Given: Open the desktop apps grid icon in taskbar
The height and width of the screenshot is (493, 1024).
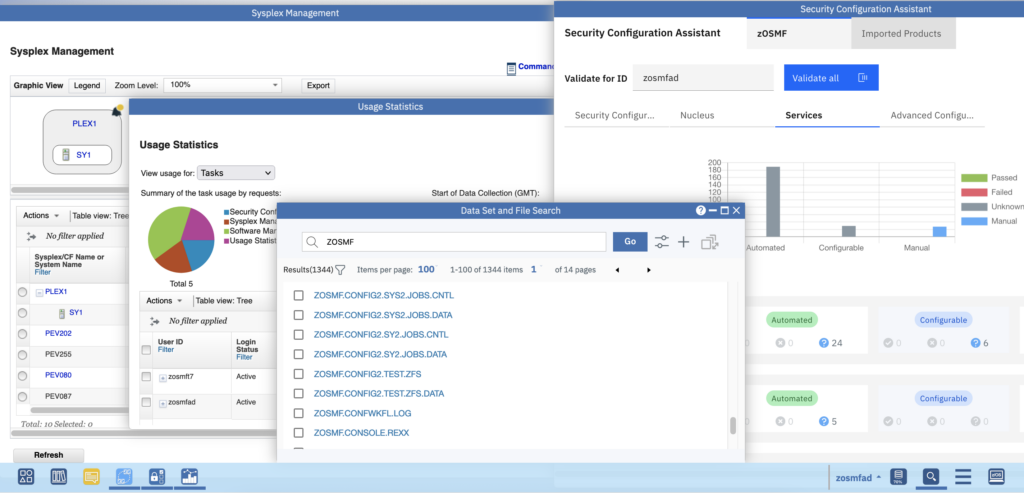Looking at the screenshot, I should tap(26, 477).
